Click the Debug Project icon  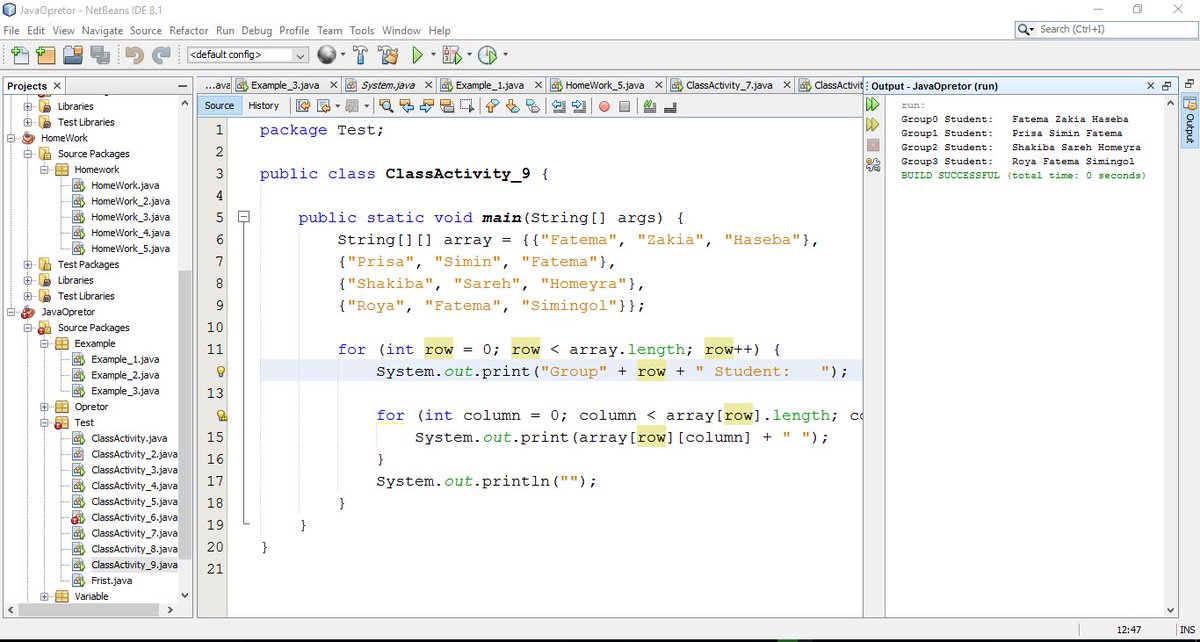[x=451, y=54]
